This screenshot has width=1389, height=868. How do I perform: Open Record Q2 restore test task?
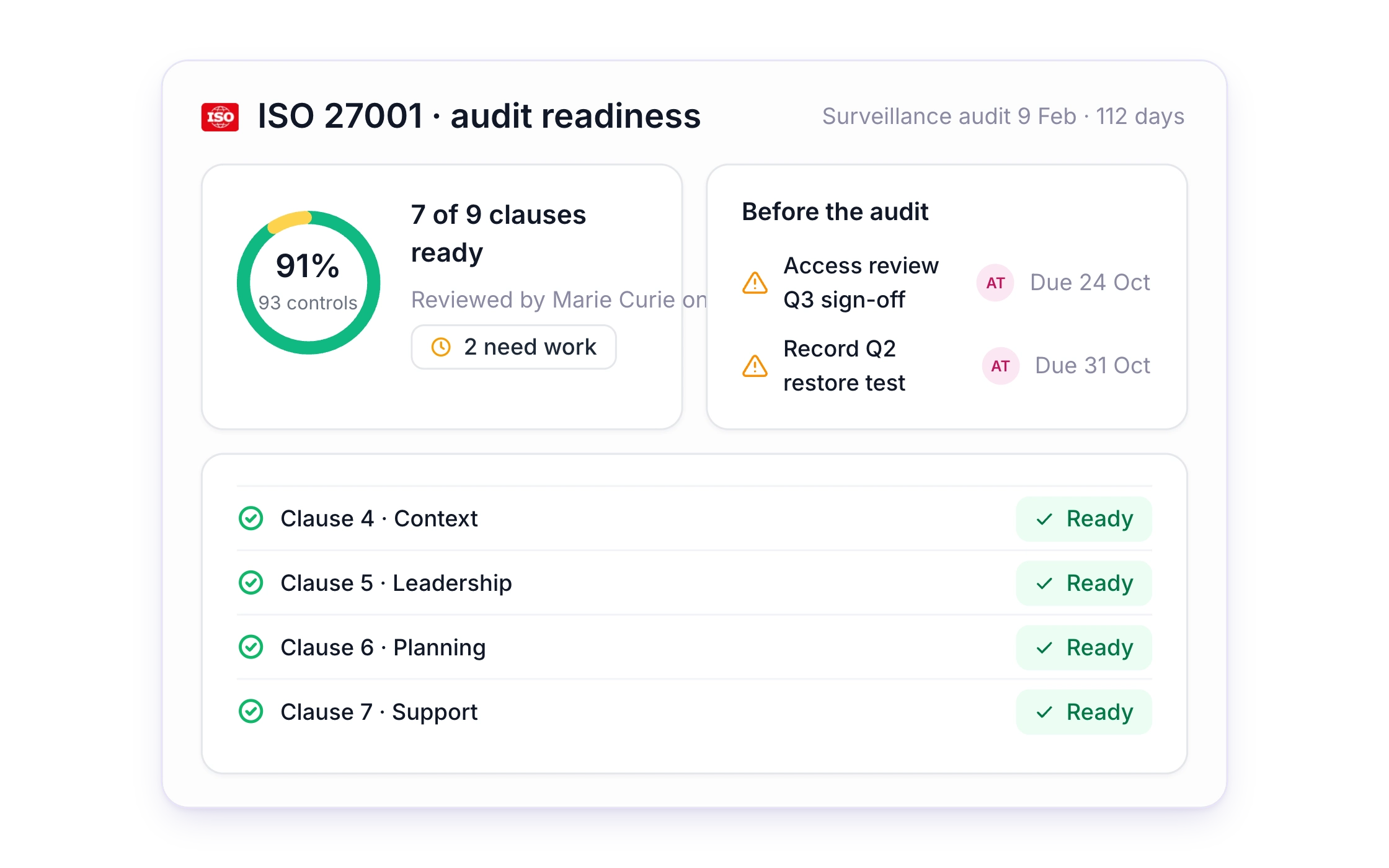pos(844,366)
